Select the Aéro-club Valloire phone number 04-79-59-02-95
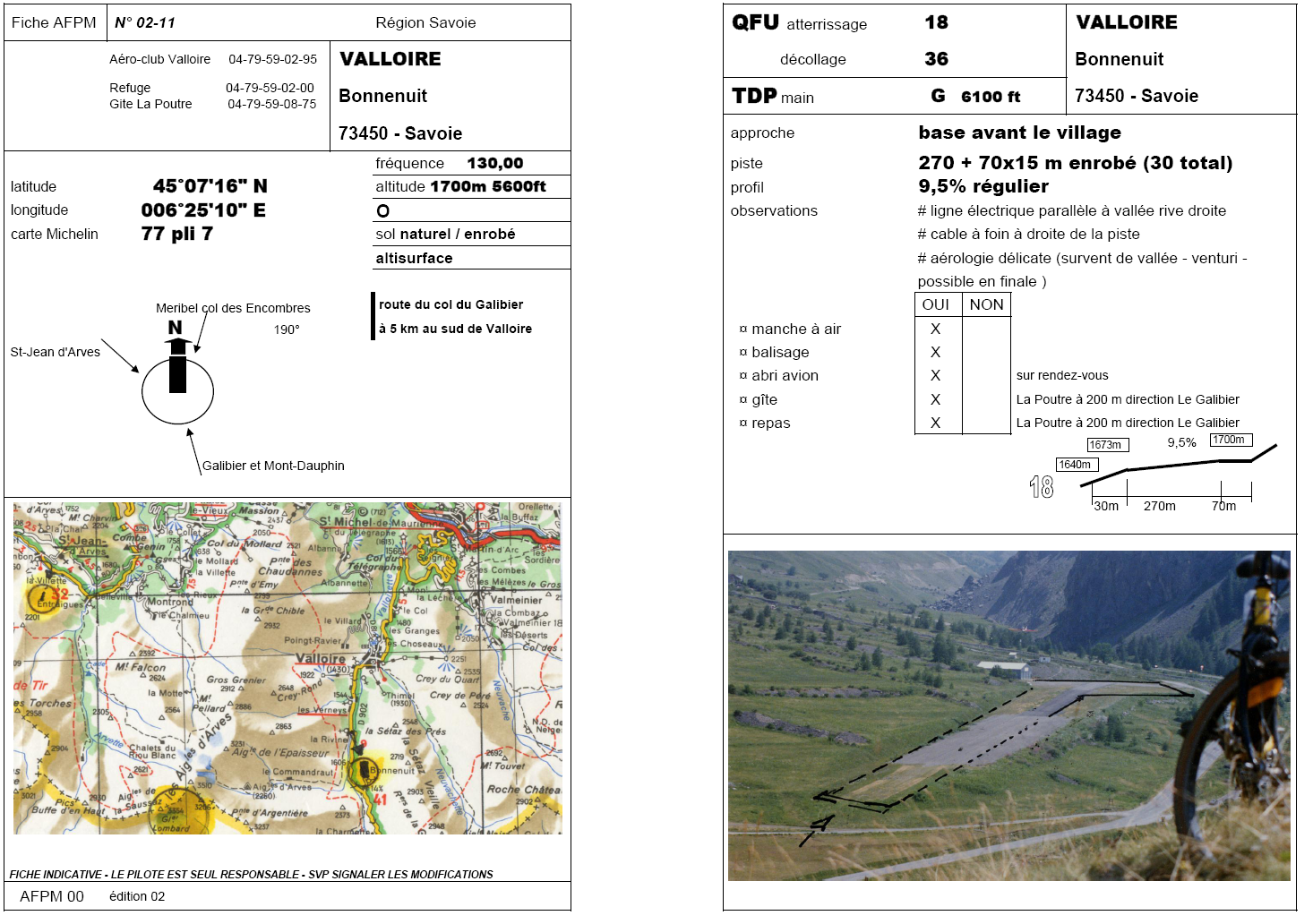The image size is (1313, 924). pos(272,59)
